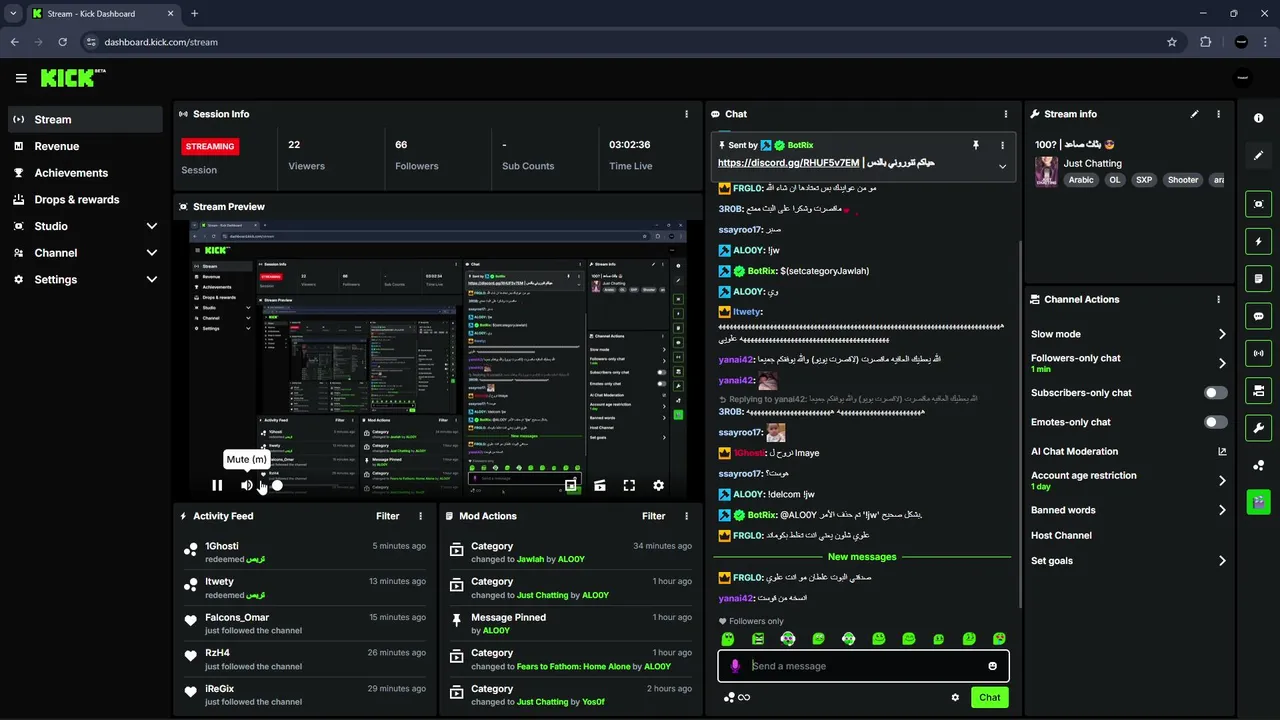Click the Arabic stream tag
Viewport: 1280px width, 720px height.
(1081, 180)
